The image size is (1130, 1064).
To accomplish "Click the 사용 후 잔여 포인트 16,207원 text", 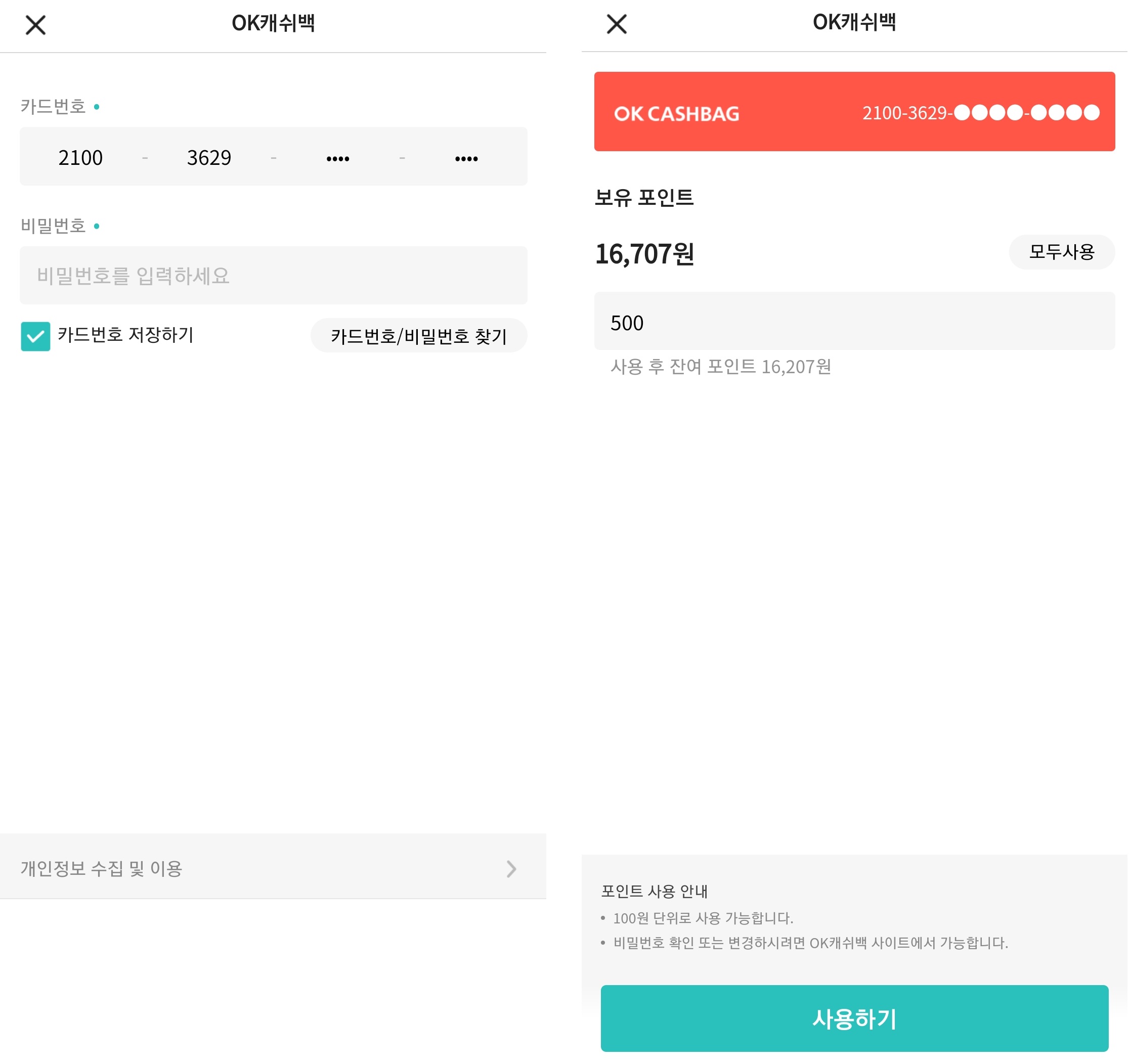I will click(722, 367).
